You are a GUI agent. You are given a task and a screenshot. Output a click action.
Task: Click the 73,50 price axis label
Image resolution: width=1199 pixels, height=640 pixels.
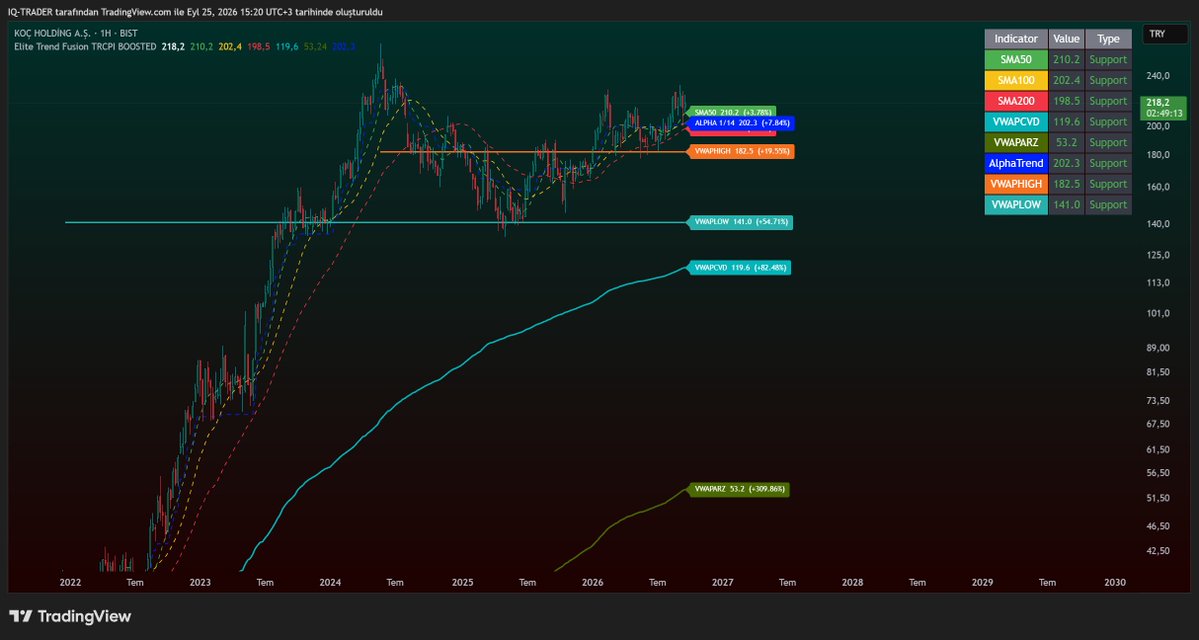coord(1159,401)
